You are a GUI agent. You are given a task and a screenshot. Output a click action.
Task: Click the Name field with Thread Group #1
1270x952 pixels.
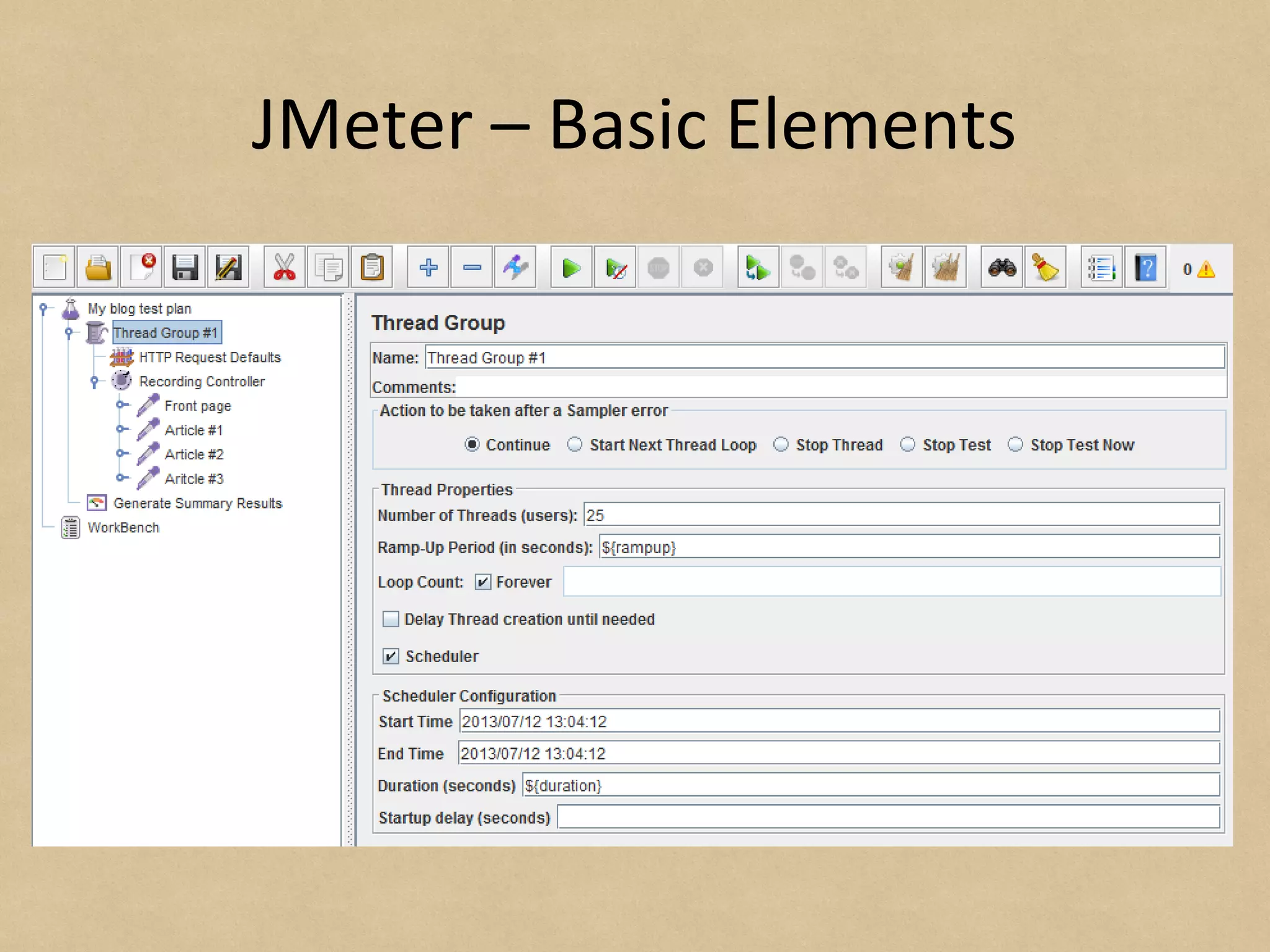pyautogui.click(x=825, y=358)
